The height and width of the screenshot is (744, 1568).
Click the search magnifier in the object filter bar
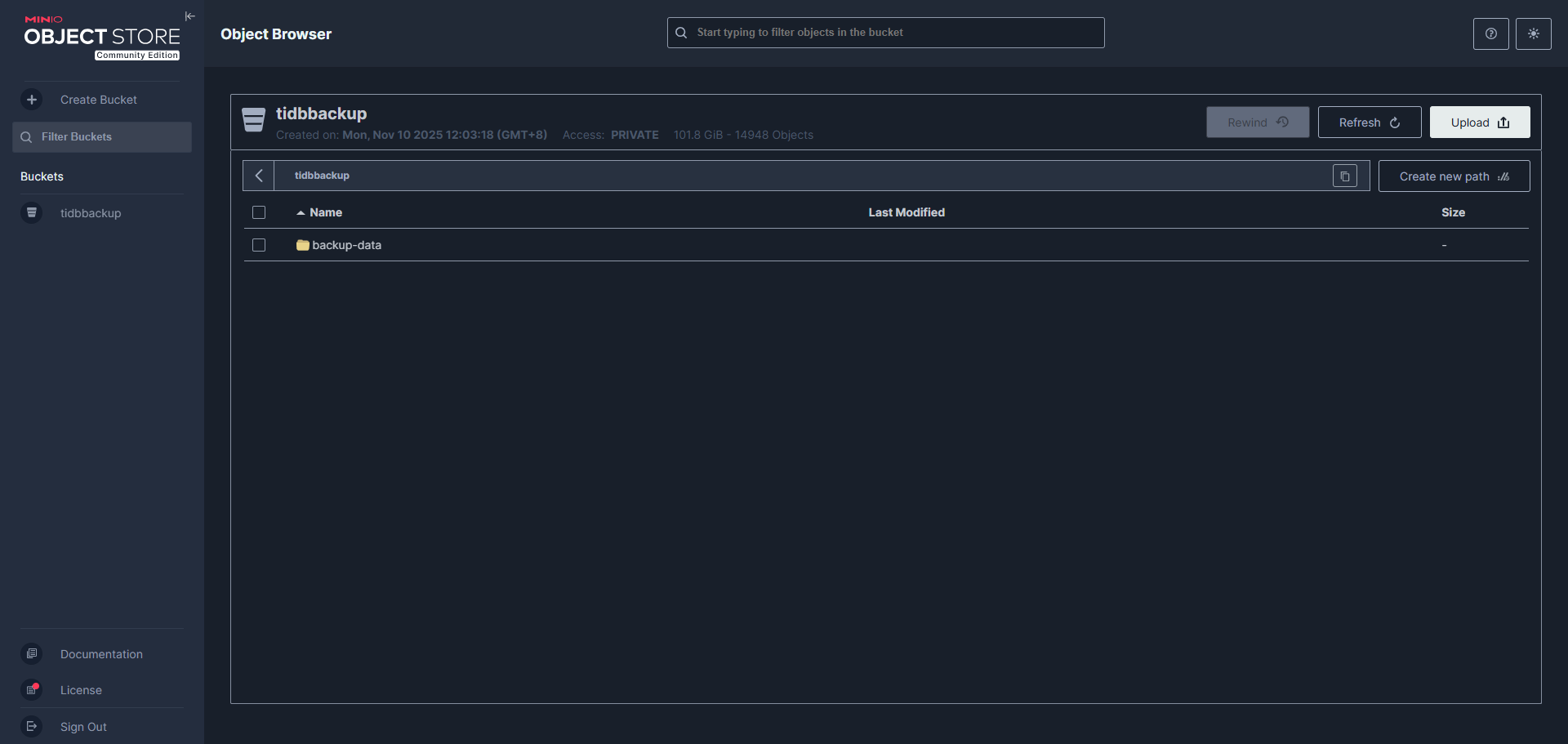681,33
